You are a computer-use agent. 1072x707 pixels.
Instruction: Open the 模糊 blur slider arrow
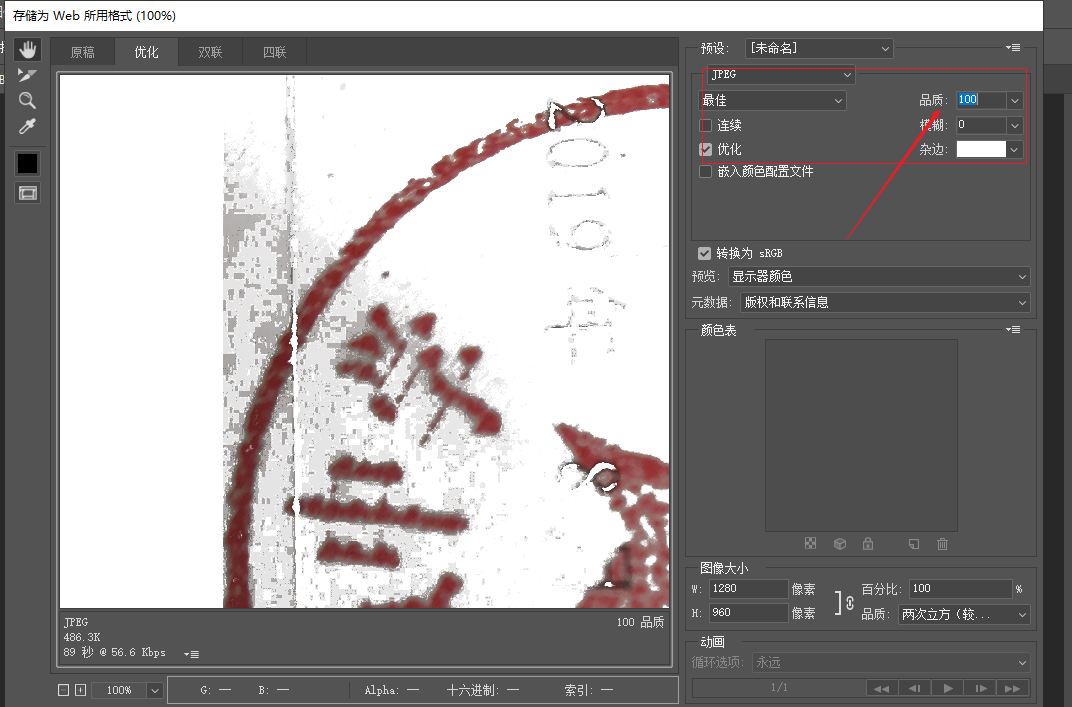[1015, 126]
